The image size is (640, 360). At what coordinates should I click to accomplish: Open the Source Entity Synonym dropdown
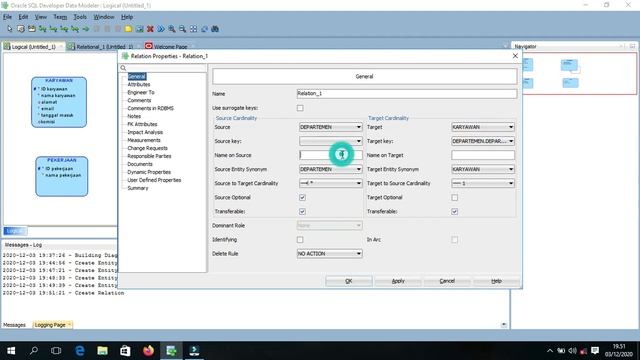pyautogui.click(x=331, y=169)
